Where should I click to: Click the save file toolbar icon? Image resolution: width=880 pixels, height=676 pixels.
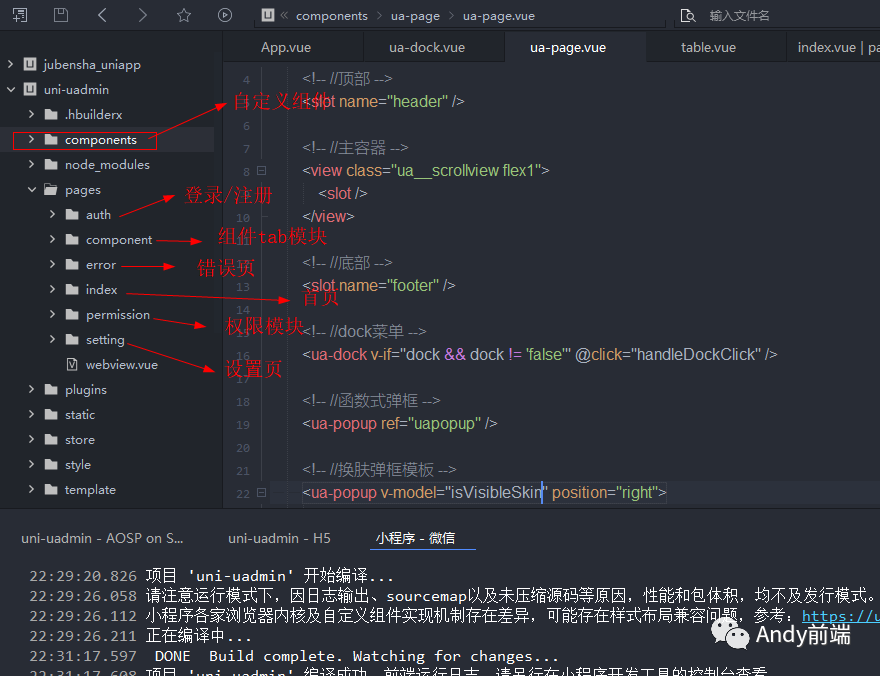point(61,15)
